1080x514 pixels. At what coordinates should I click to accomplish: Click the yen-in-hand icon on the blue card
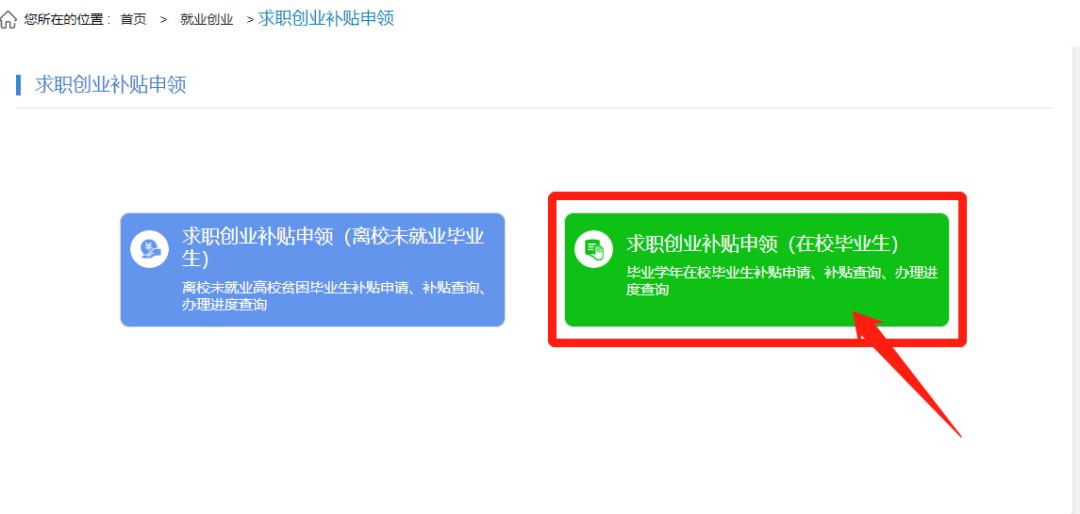click(x=149, y=249)
